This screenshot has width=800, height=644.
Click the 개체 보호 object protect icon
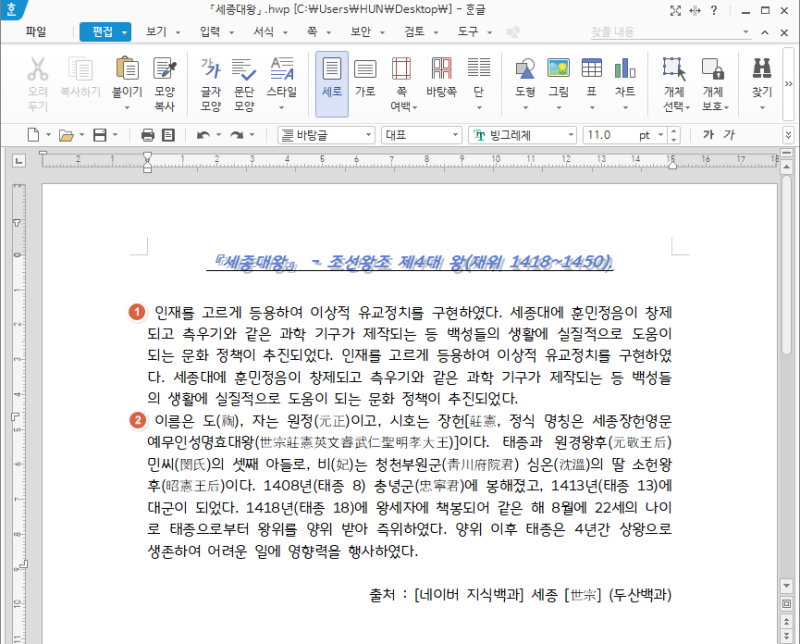[713, 69]
